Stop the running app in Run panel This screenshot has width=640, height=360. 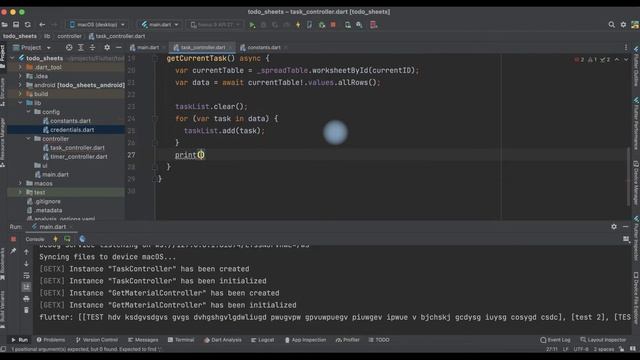(13, 239)
